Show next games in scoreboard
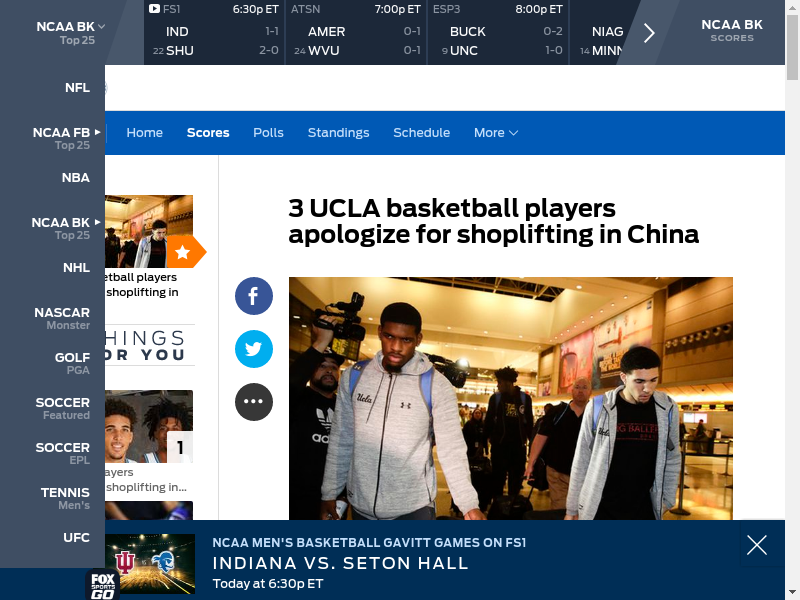 click(x=648, y=33)
